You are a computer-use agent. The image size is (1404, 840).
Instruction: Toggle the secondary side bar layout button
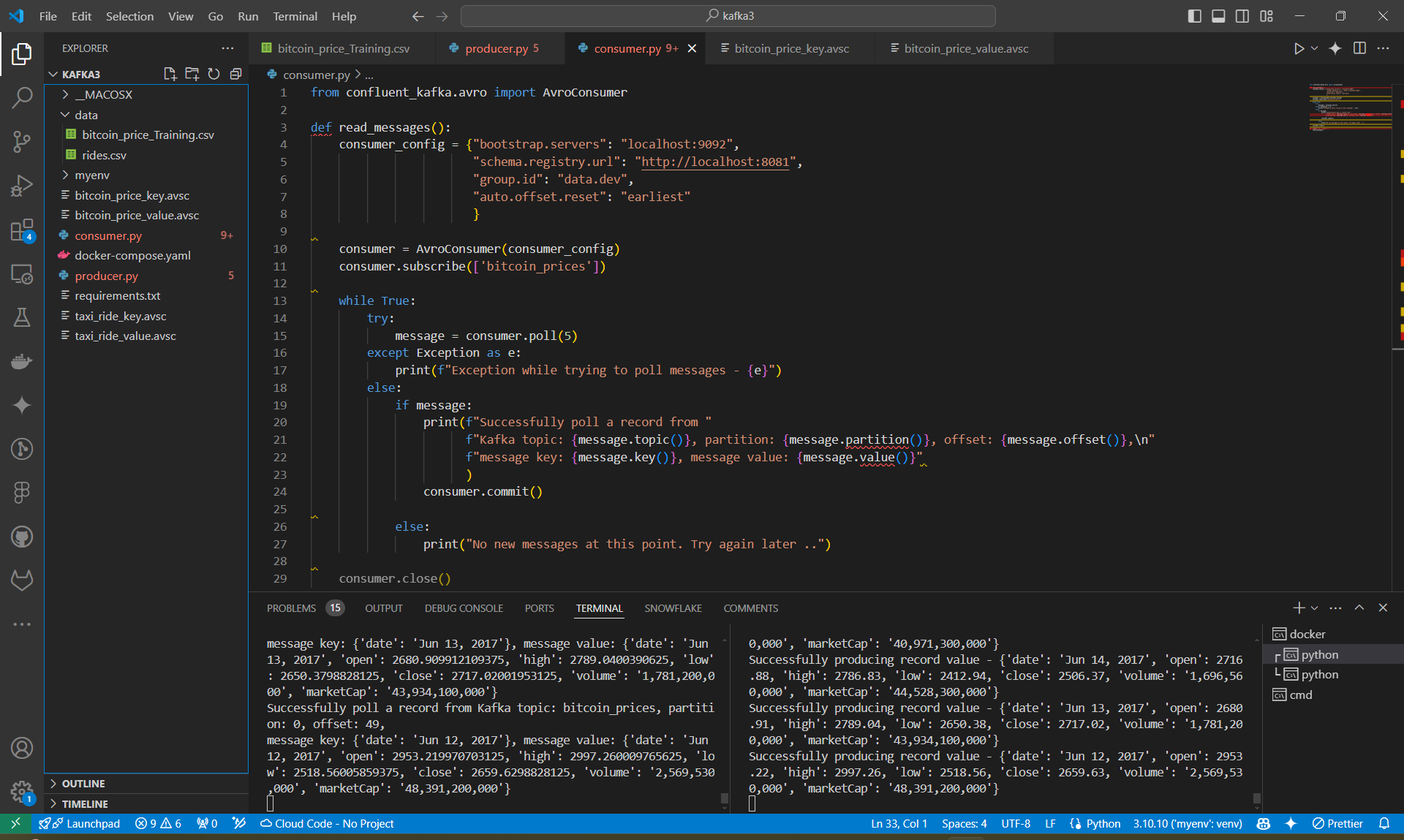point(1242,16)
